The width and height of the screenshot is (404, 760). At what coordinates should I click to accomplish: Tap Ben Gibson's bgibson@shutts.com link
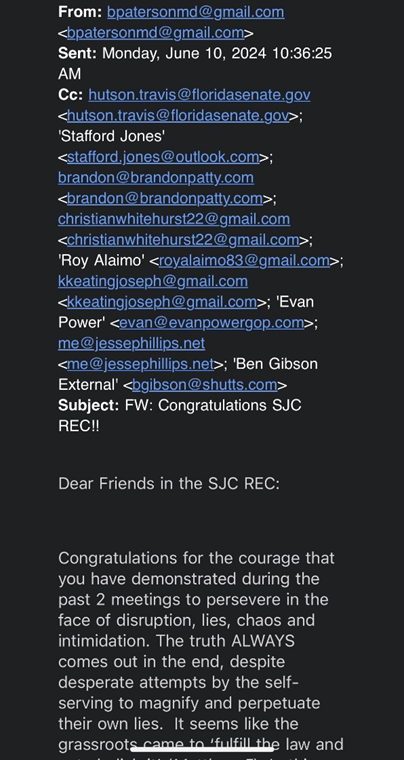(205, 385)
